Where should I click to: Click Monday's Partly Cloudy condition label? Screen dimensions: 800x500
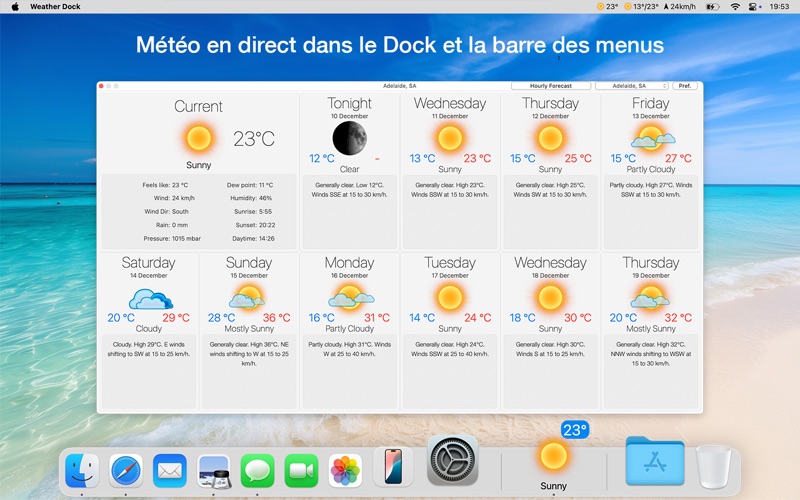(349, 329)
